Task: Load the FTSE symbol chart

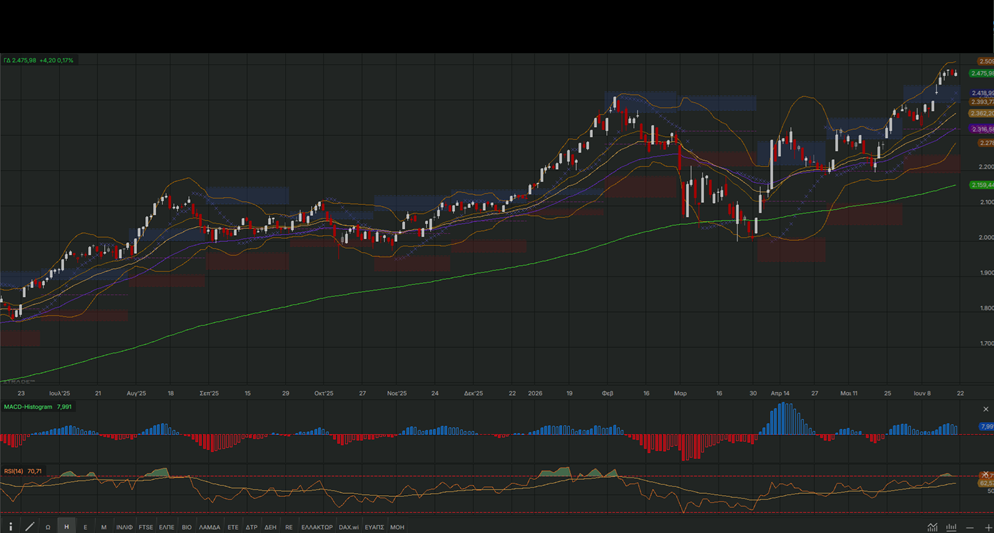Action: click(146, 527)
